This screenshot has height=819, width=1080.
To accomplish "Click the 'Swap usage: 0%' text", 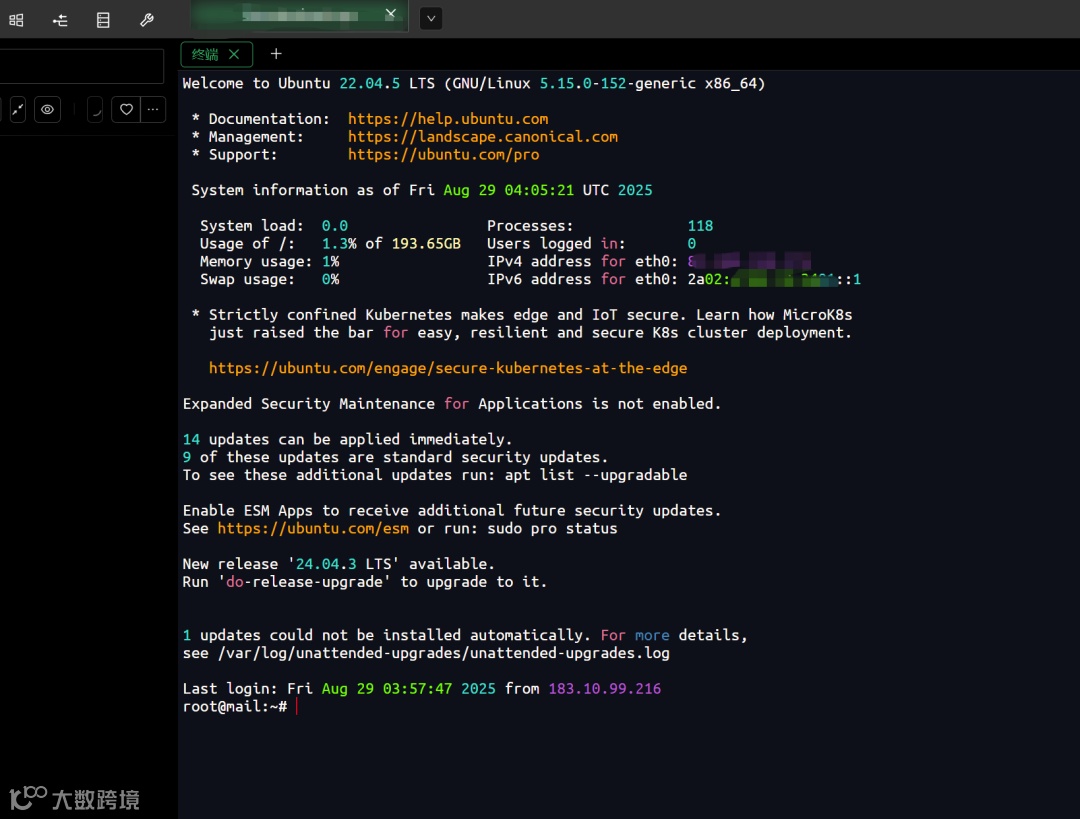I will click(x=269, y=279).
